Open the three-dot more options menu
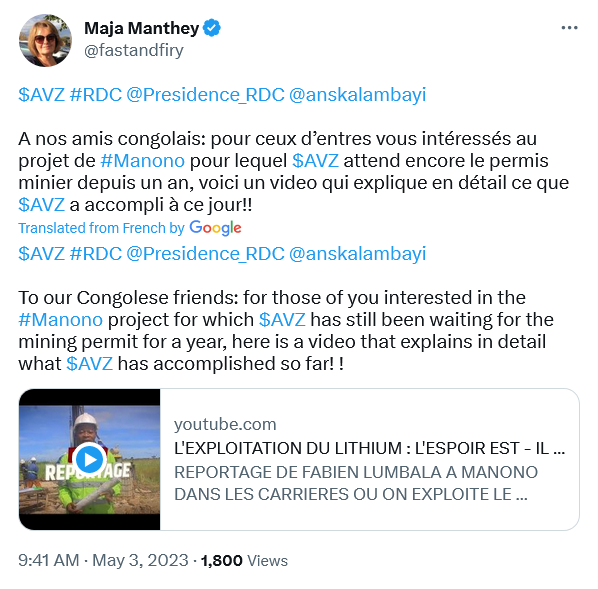This screenshot has height=589, width=598. pos(569,28)
